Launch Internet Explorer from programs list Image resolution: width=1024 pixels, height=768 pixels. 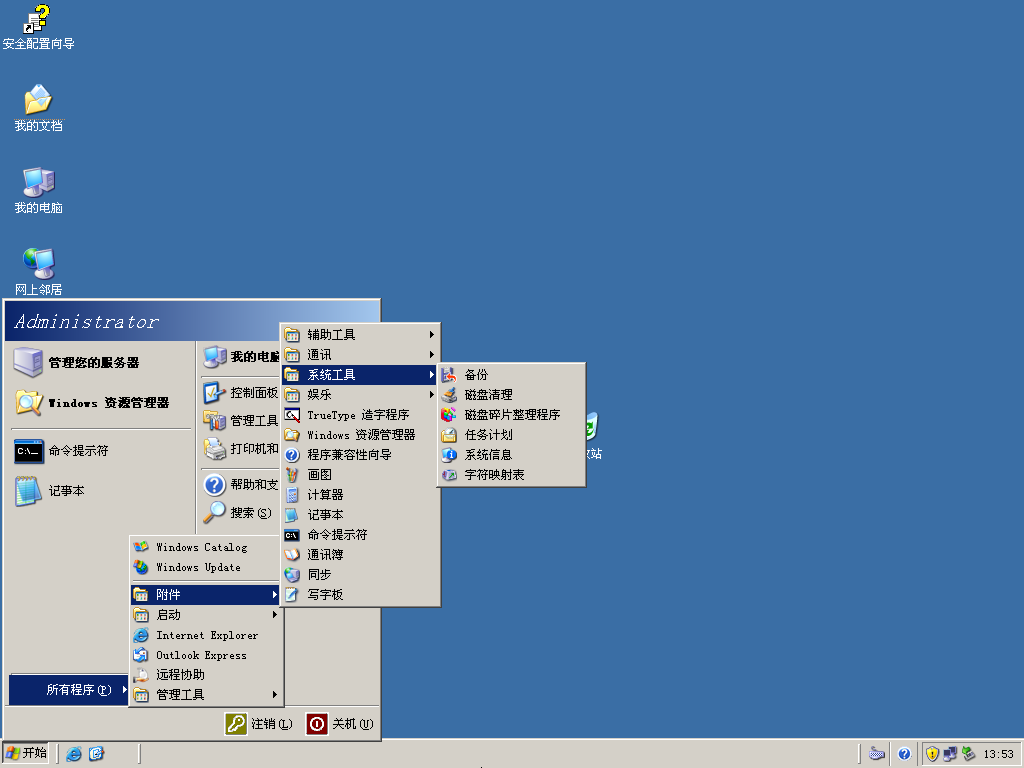click(x=206, y=635)
